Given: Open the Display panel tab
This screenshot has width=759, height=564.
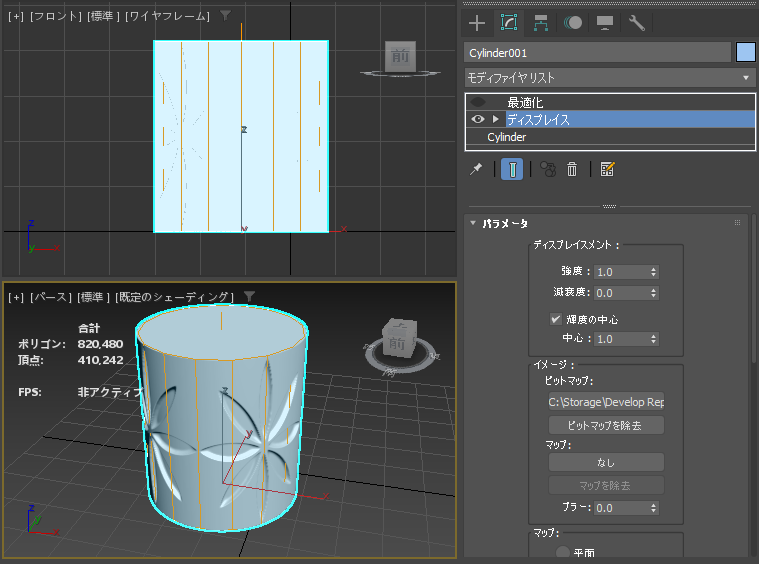Looking at the screenshot, I should [605, 23].
